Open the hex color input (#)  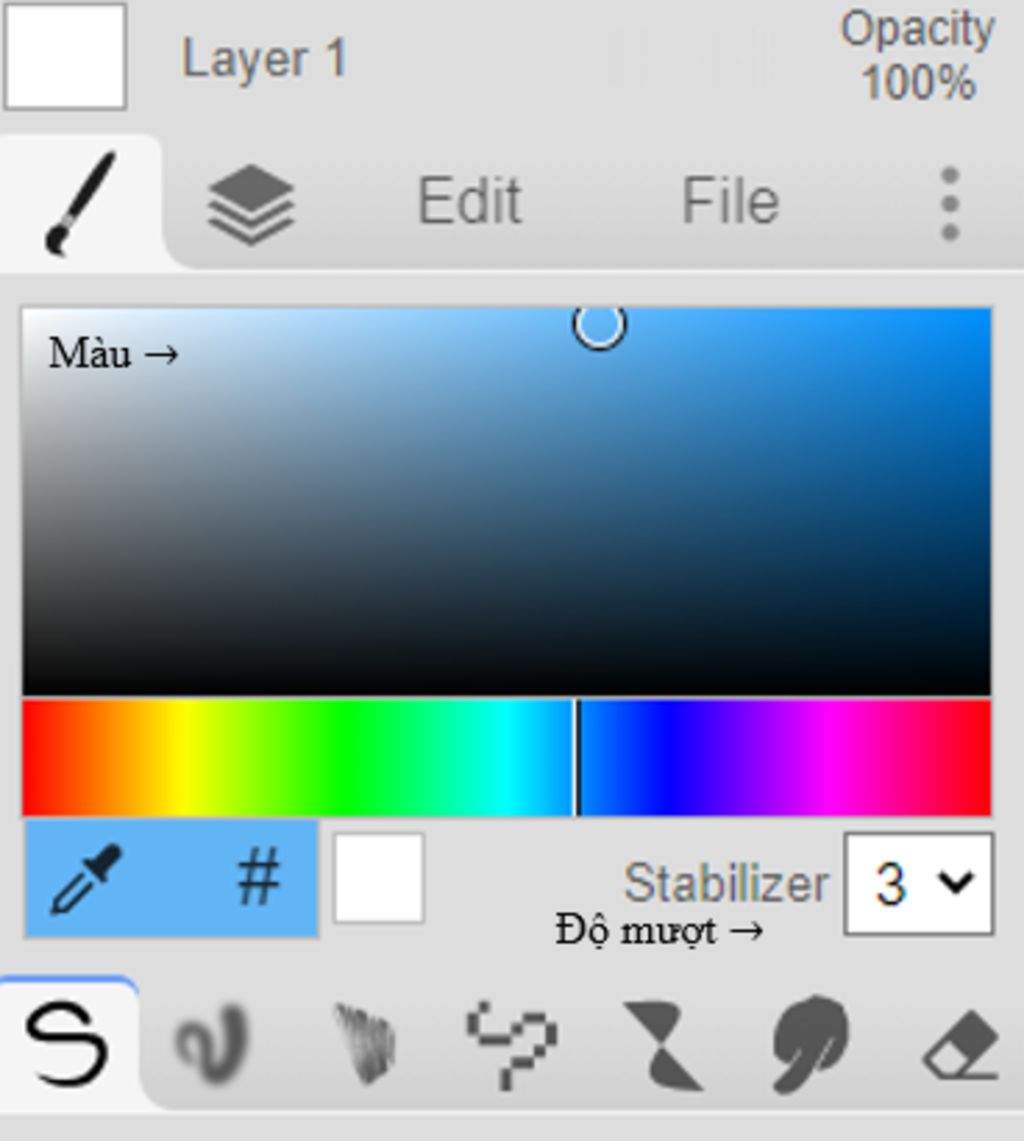click(258, 879)
